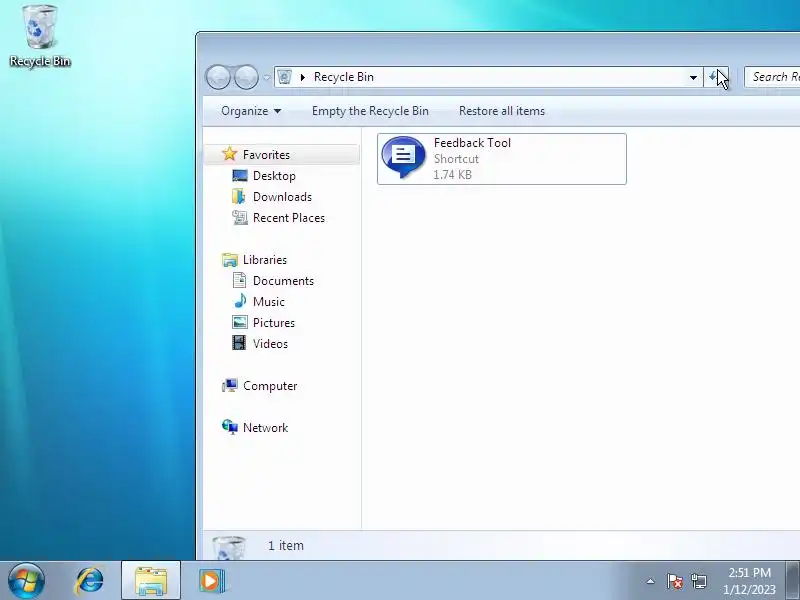
Task: Click the Network globe icon
Action: pyautogui.click(x=230, y=427)
